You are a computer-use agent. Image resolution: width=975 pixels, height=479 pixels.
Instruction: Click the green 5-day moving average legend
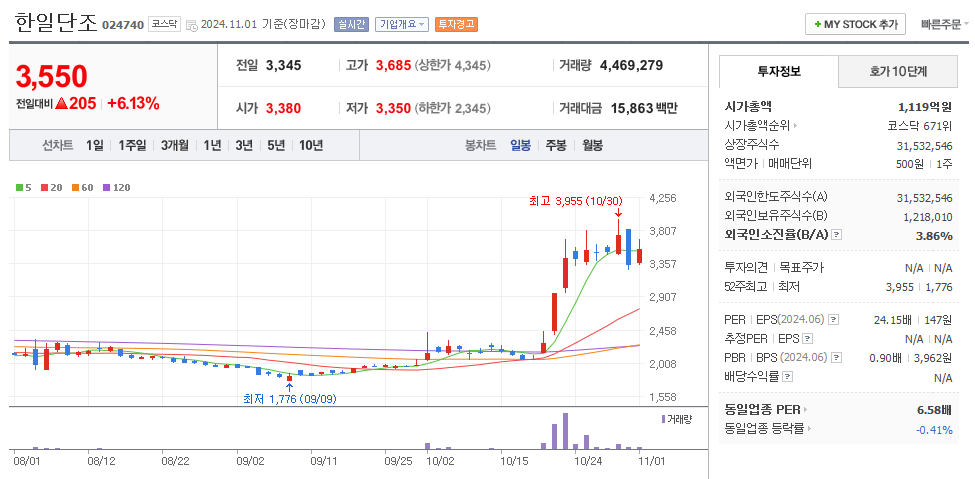pyautogui.click(x=23, y=187)
